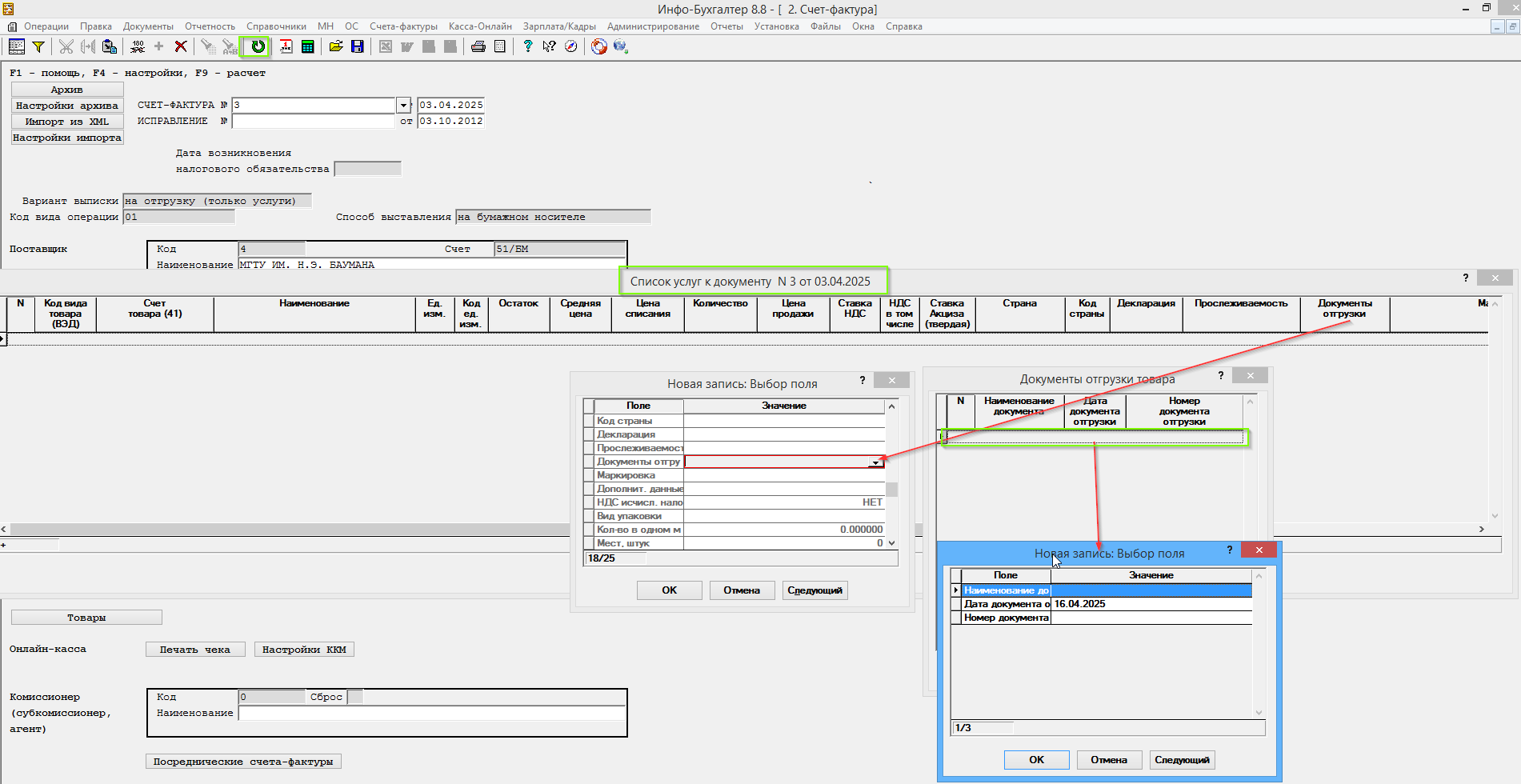Click OK in the middle Выбор поля dialog
The image size is (1521, 784).
(x=670, y=590)
